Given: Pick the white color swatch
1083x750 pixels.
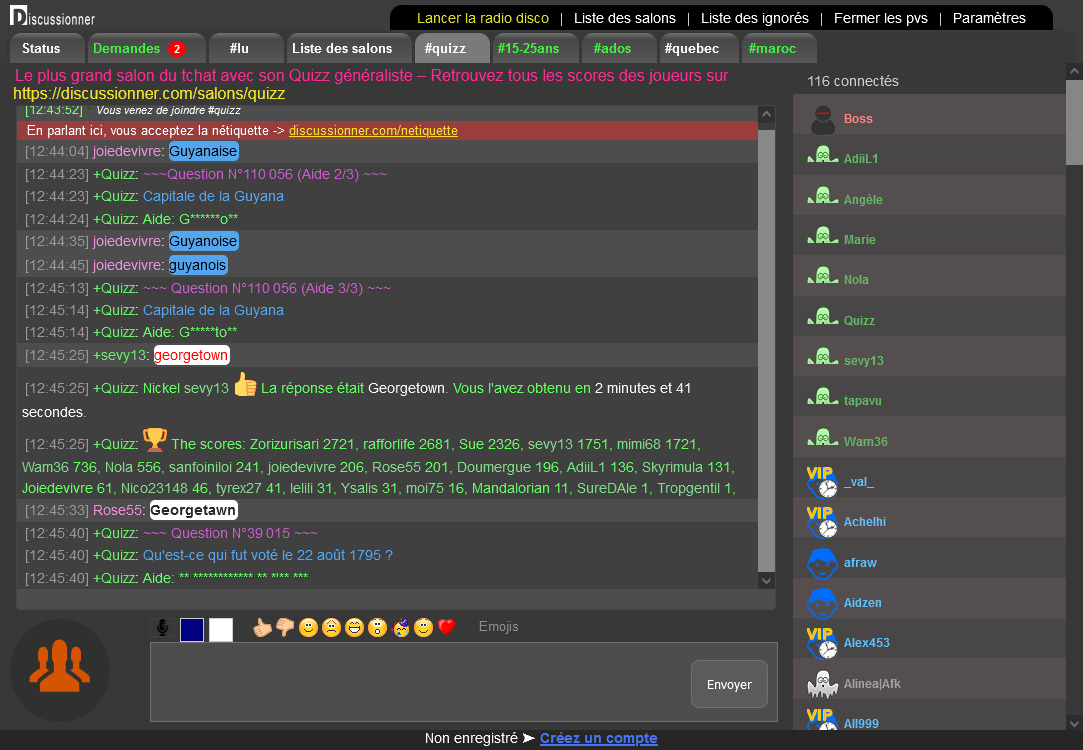Looking at the screenshot, I should (221, 629).
